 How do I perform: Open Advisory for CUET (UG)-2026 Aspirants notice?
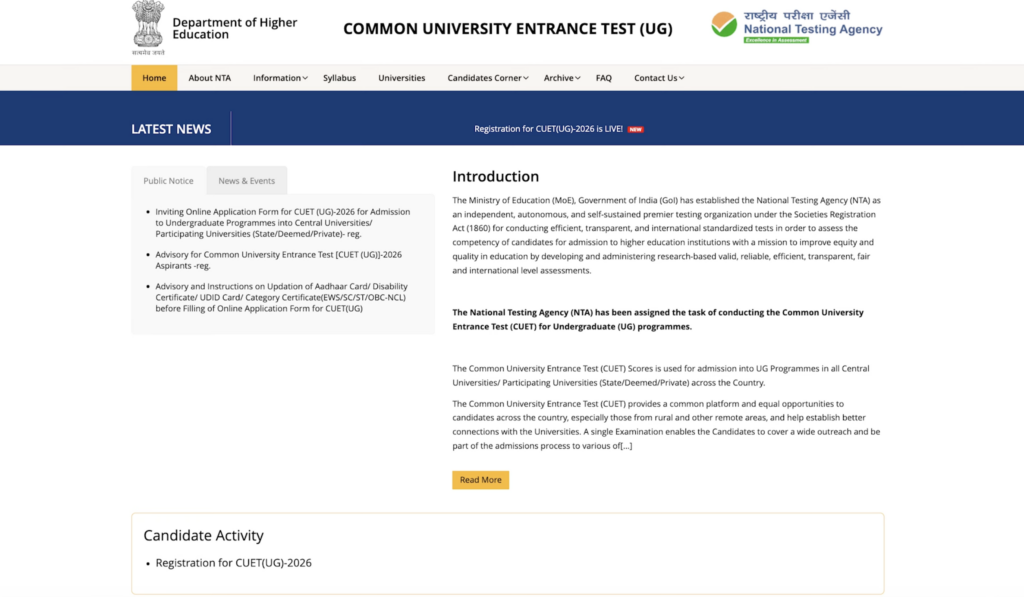click(x=278, y=260)
